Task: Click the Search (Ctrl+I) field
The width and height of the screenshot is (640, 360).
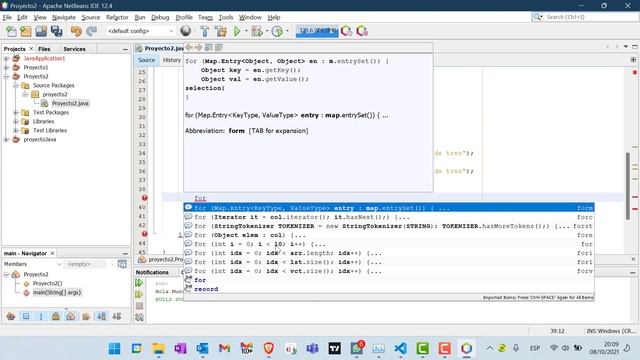Action: [585, 17]
